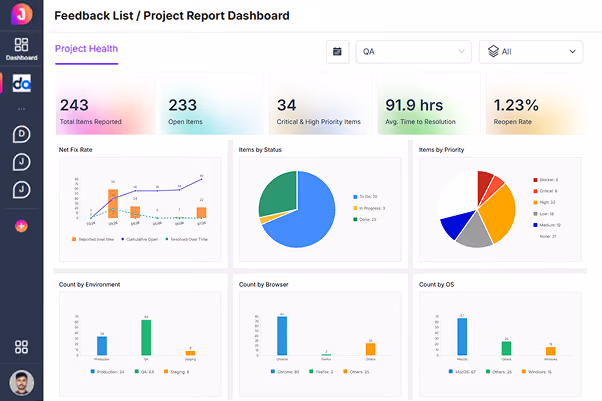Click the All dropdown chevron arrow
Viewport: 602px width, 401px height.
tap(572, 51)
